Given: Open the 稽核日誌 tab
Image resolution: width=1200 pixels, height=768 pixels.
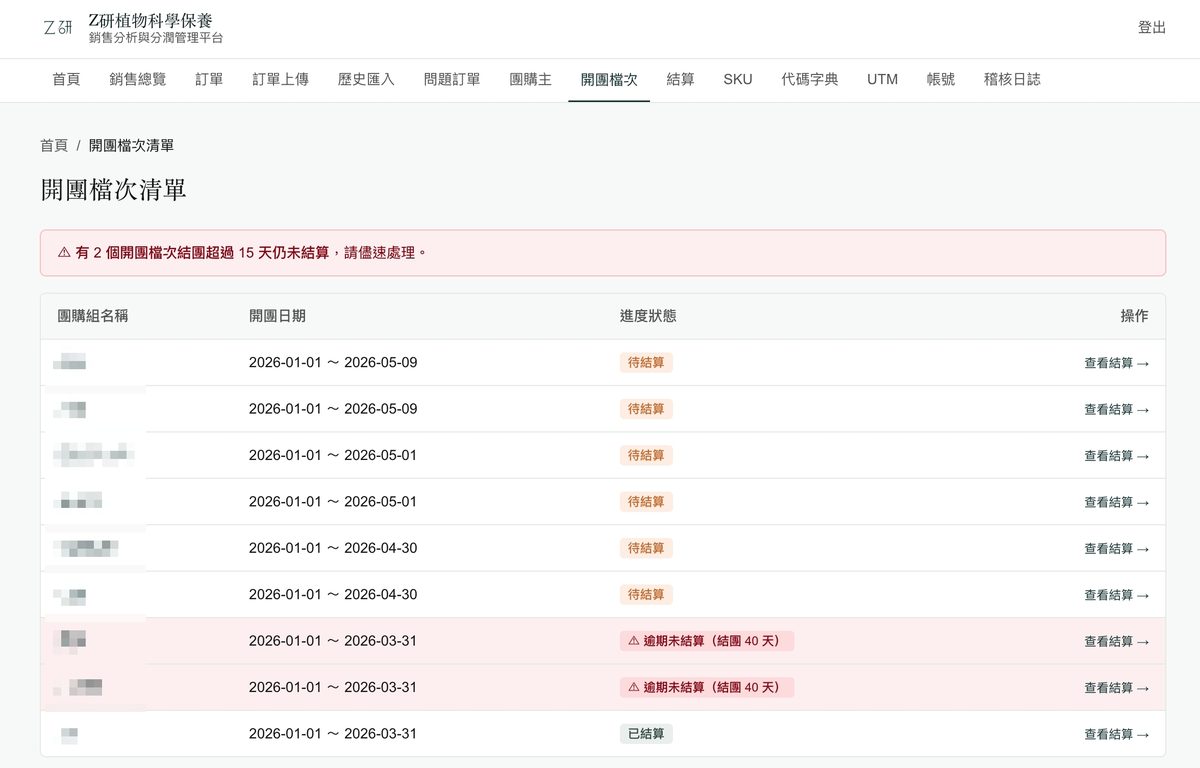Looking at the screenshot, I should click(x=1012, y=79).
